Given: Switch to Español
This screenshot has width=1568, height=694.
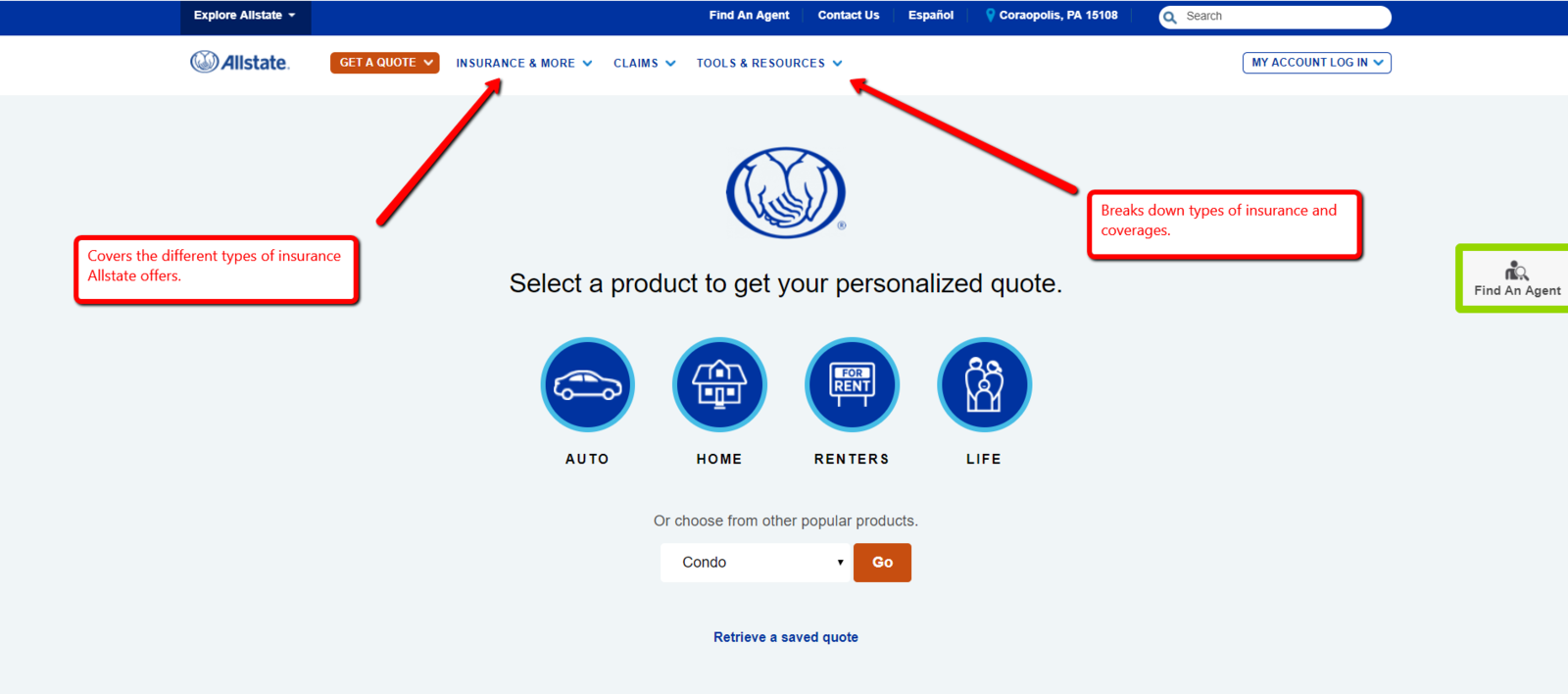Looking at the screenshot, I should (x=931, y=16).
